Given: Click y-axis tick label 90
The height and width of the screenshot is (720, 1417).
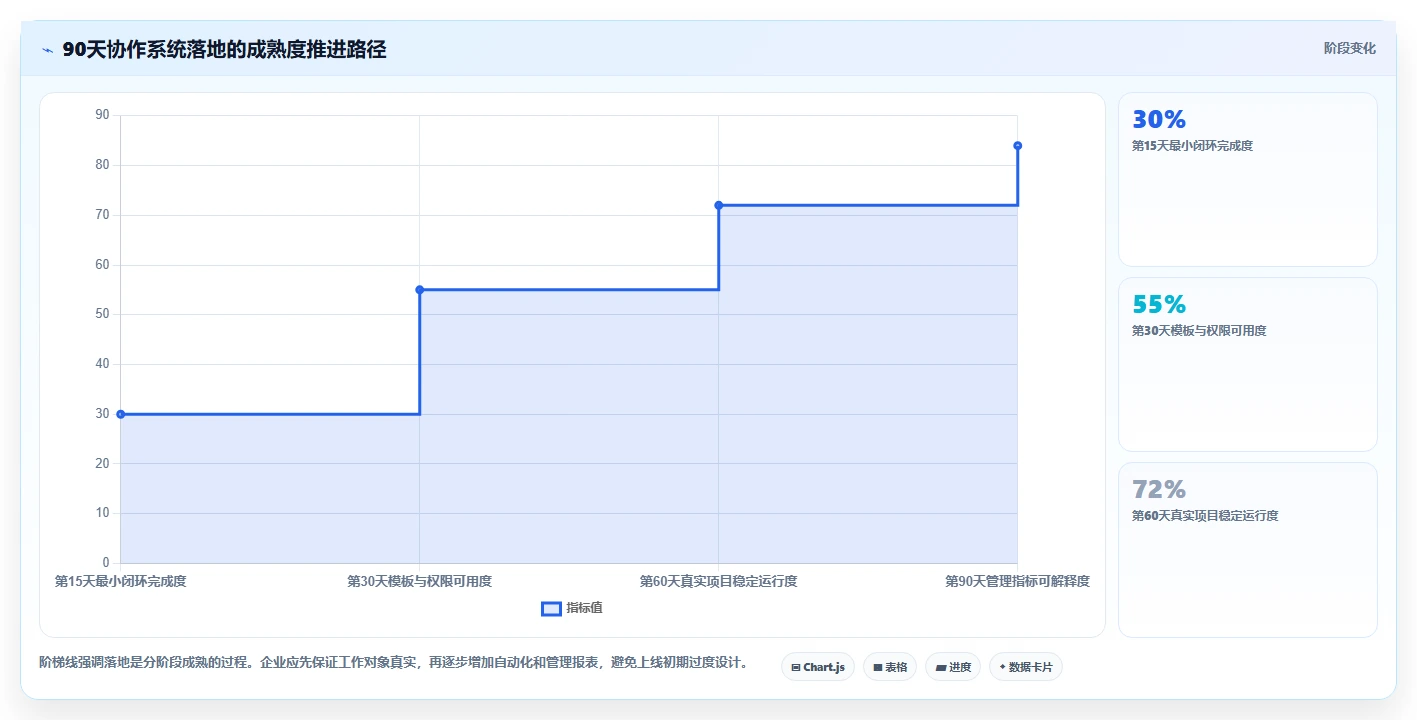Looking at the screenshot, I should (x=102, y=115).
